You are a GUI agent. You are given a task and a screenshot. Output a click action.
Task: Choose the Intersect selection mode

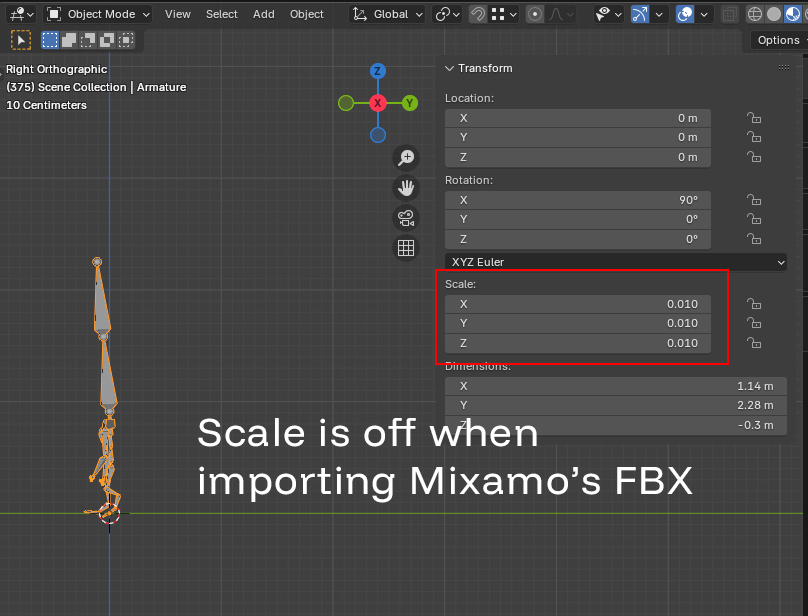(126, 40)
